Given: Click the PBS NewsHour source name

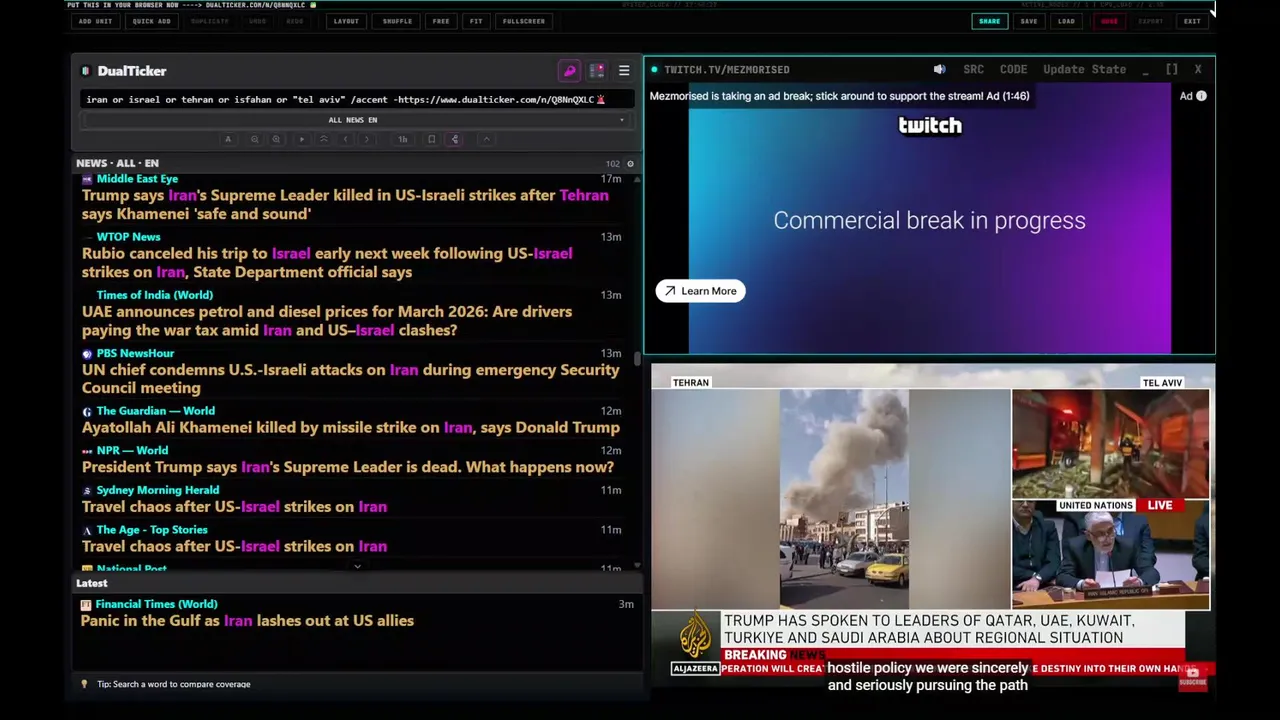Looking at the screenshot, I should [135, 353].
